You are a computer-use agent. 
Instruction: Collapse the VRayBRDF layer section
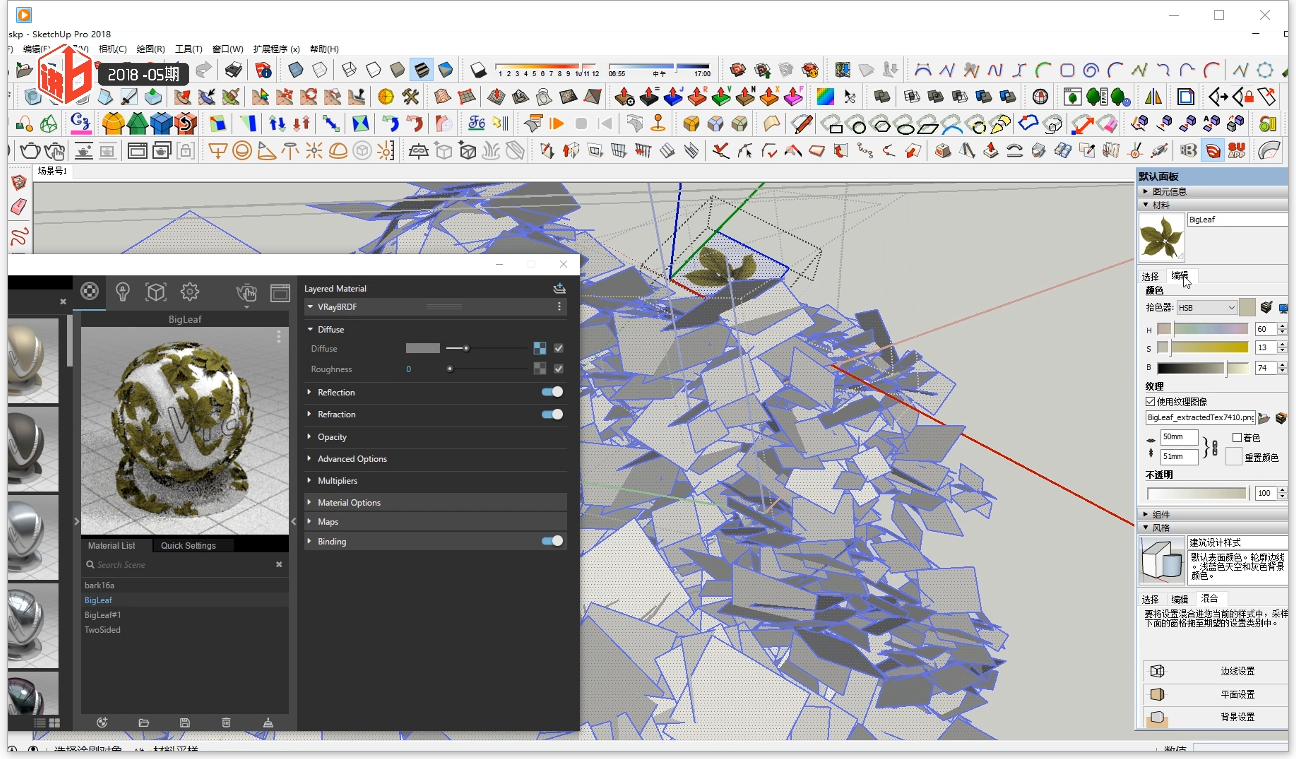[x=310, y=307]
